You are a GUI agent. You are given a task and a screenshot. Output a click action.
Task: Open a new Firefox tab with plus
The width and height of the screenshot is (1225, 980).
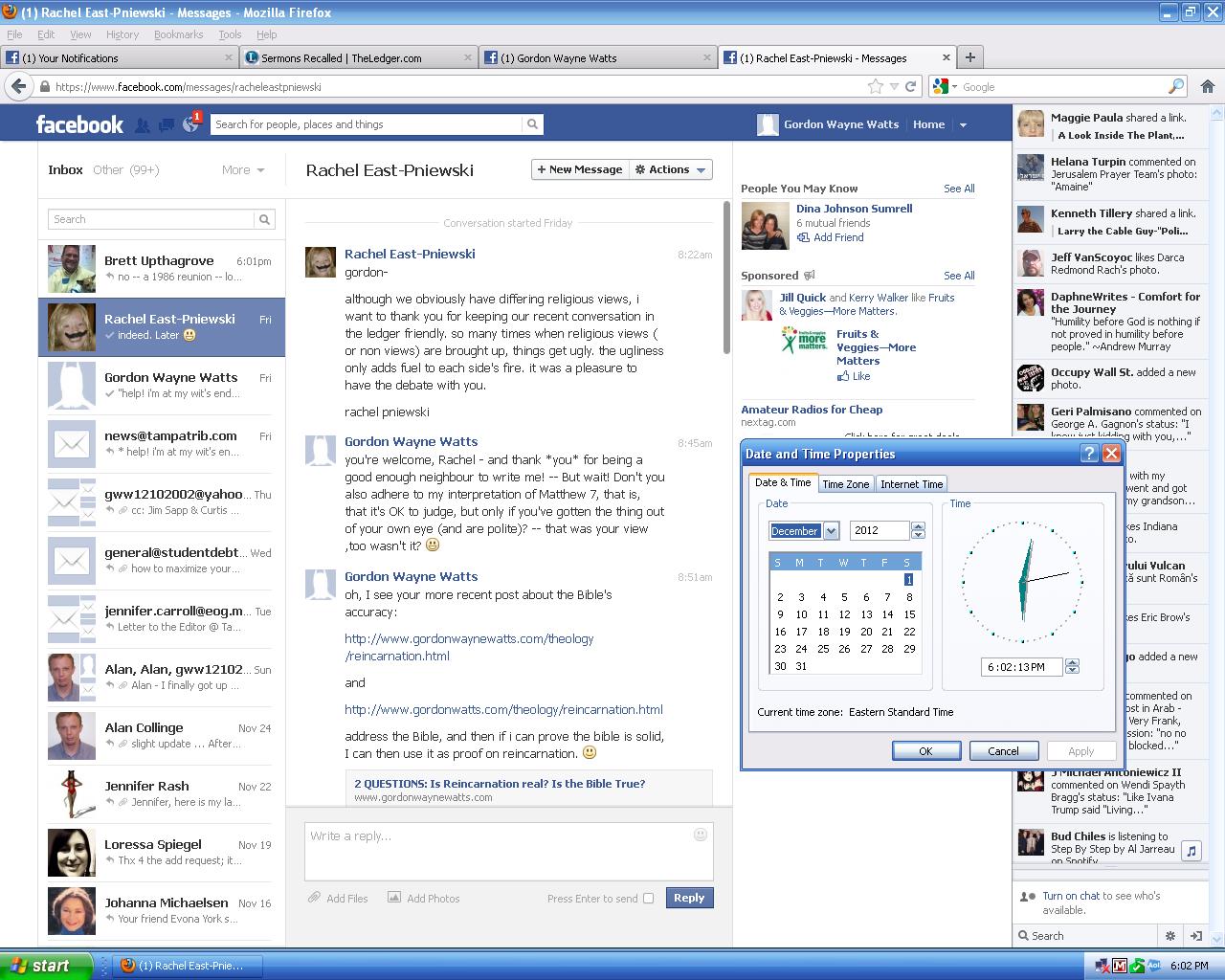pyautogui.click(x=969, y=57)
